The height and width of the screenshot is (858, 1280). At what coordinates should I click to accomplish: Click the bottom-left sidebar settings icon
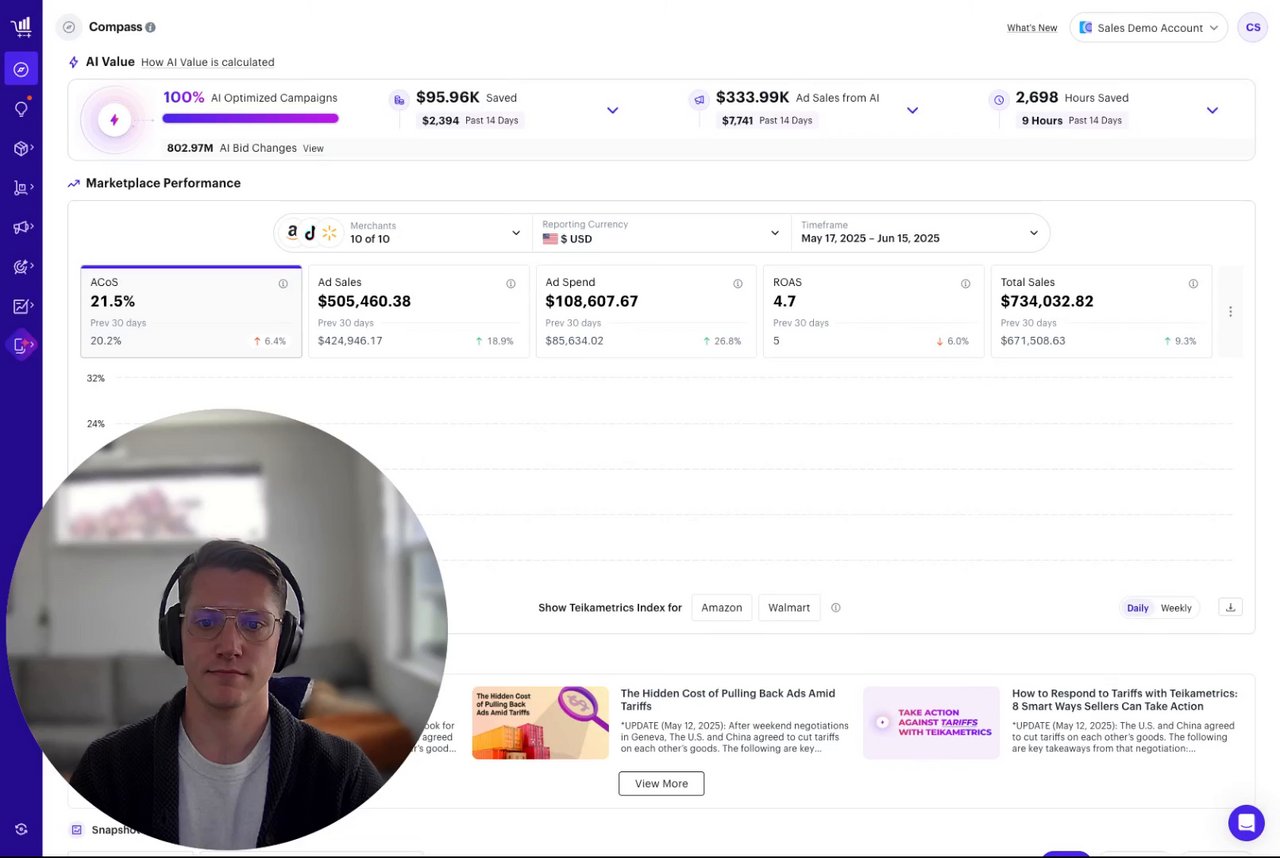pos(21,829)
